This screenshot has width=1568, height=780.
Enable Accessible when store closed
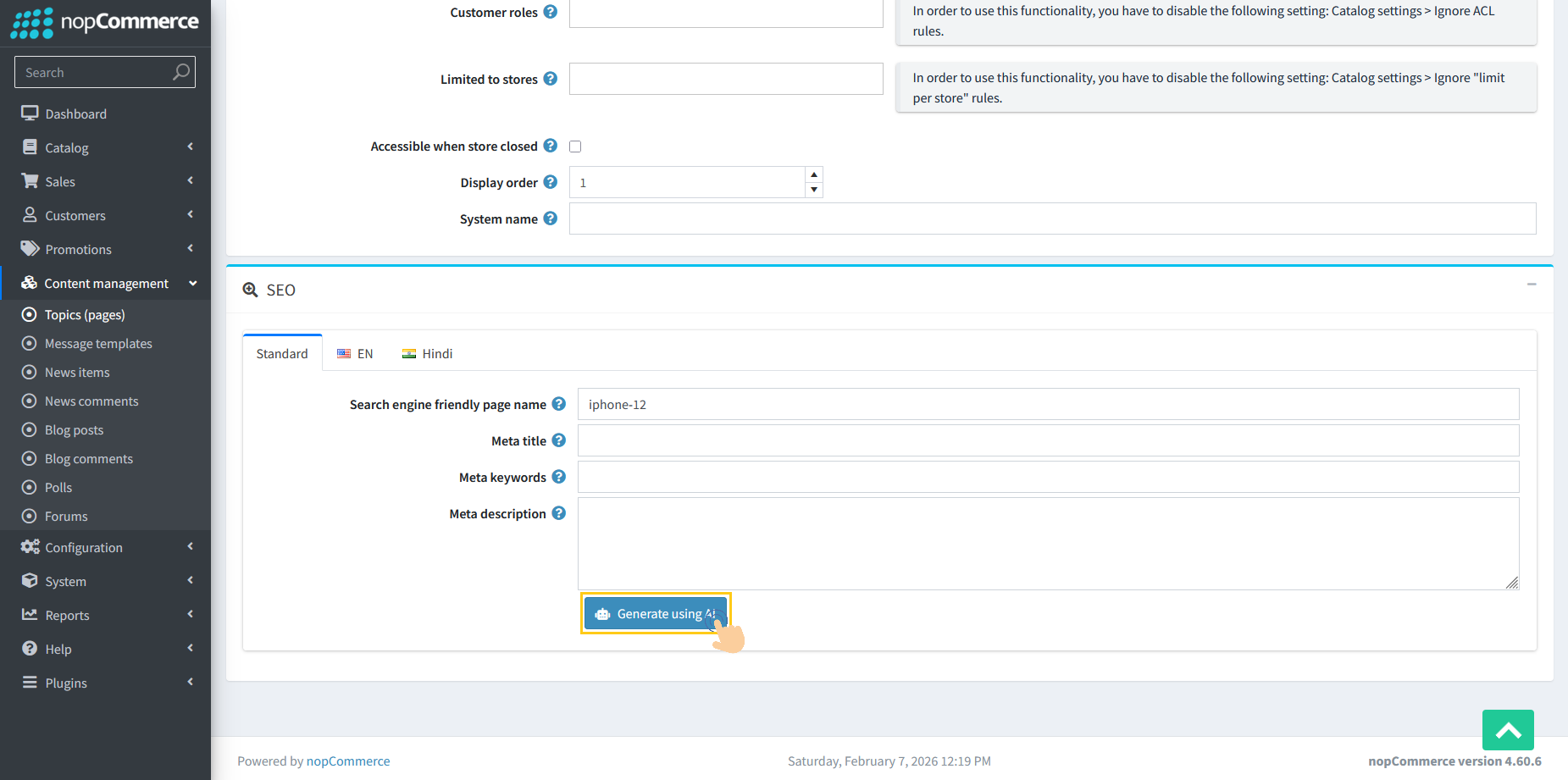575,146
